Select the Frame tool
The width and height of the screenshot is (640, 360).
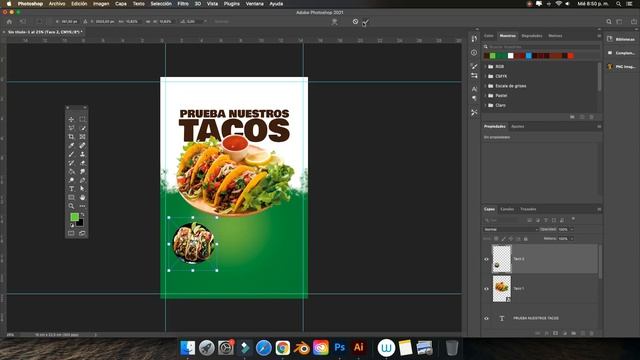[82, 137]
